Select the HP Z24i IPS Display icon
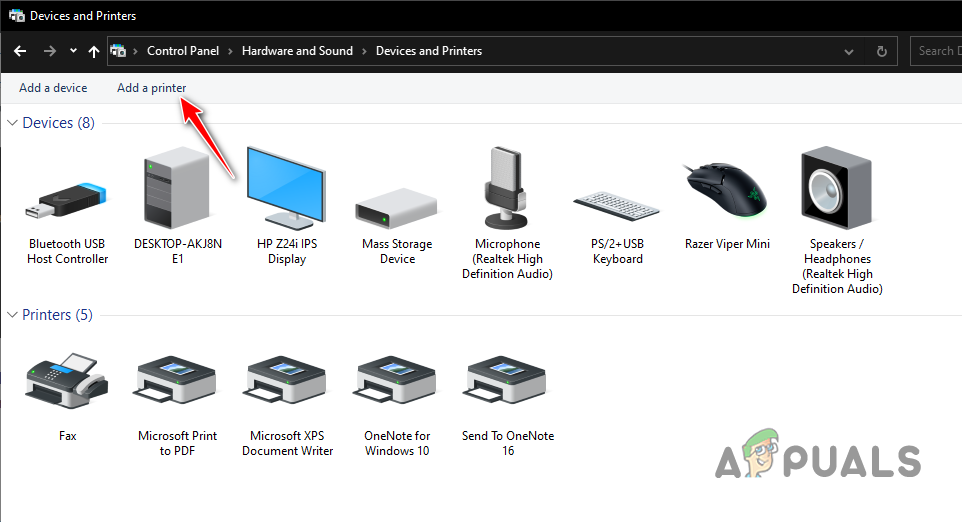The image size is (962, 522). coord(286,188)
